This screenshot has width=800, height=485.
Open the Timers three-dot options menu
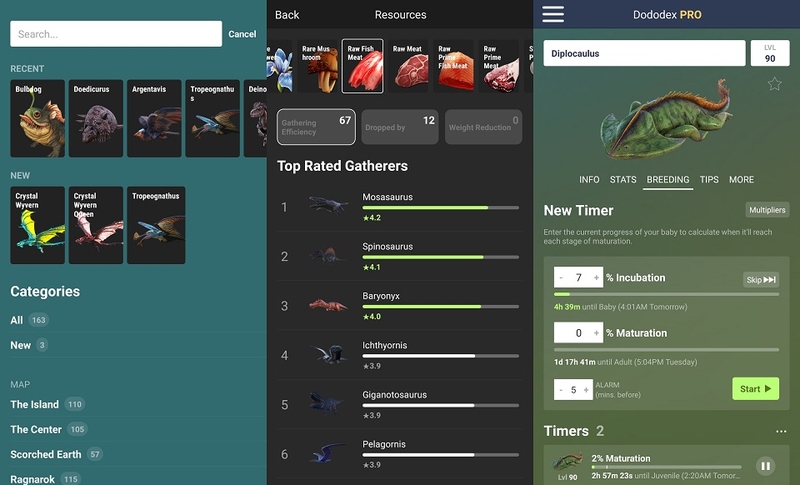781,431
